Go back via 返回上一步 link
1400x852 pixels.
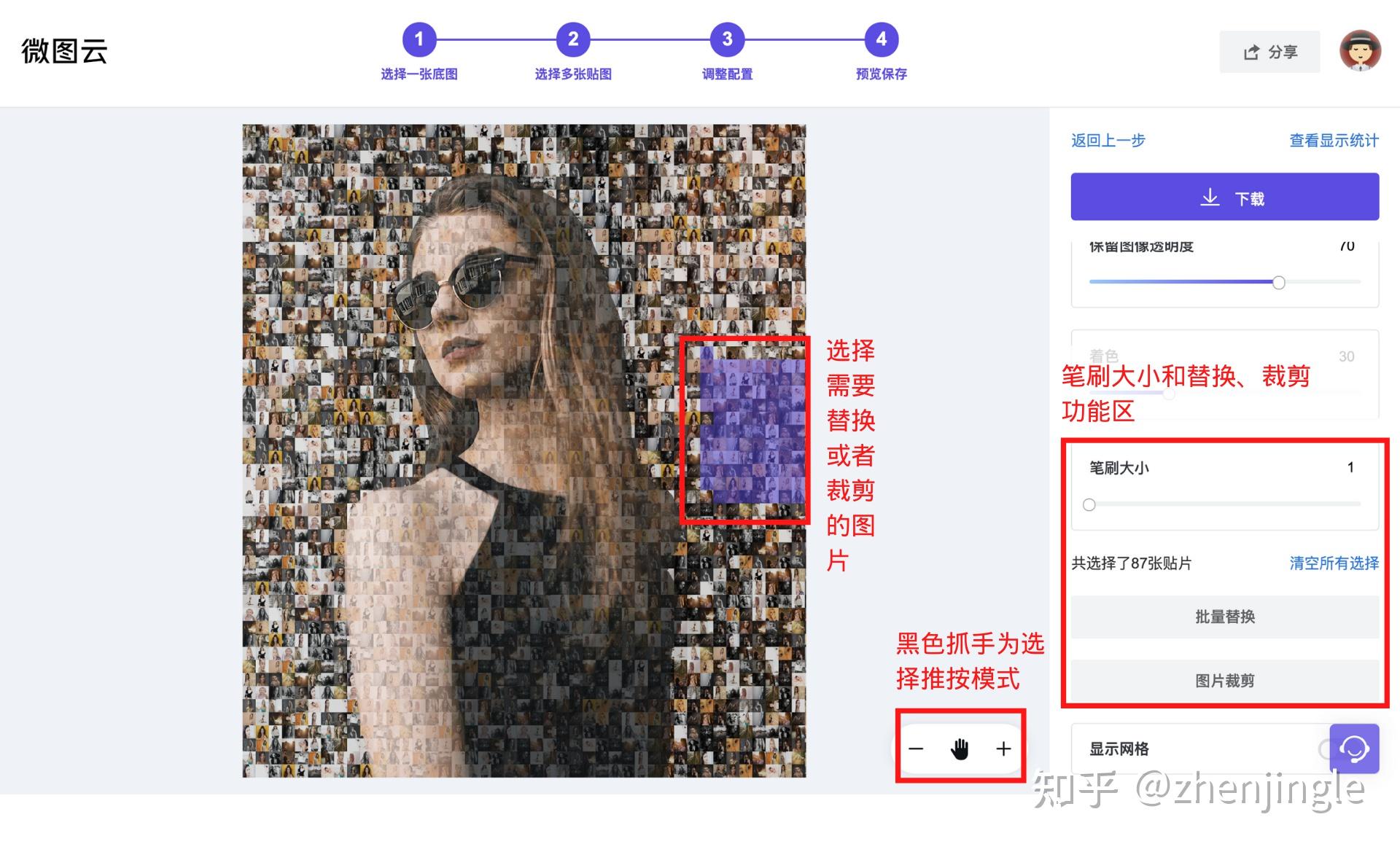[1107, 140]
